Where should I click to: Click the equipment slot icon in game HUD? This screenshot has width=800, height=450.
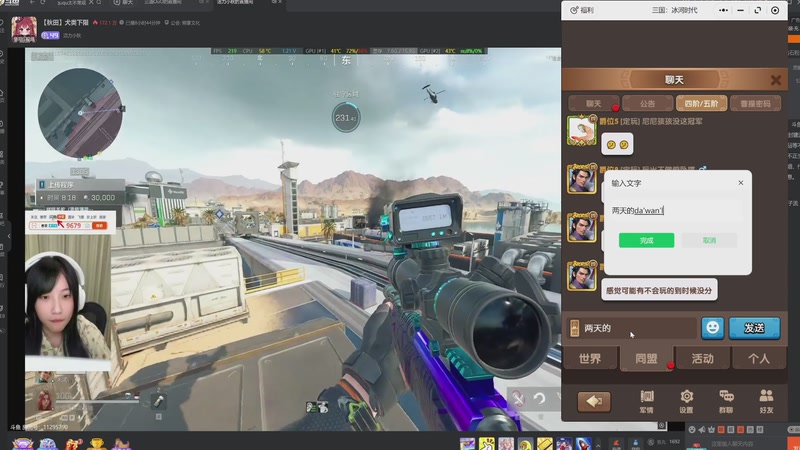point(159,401)
